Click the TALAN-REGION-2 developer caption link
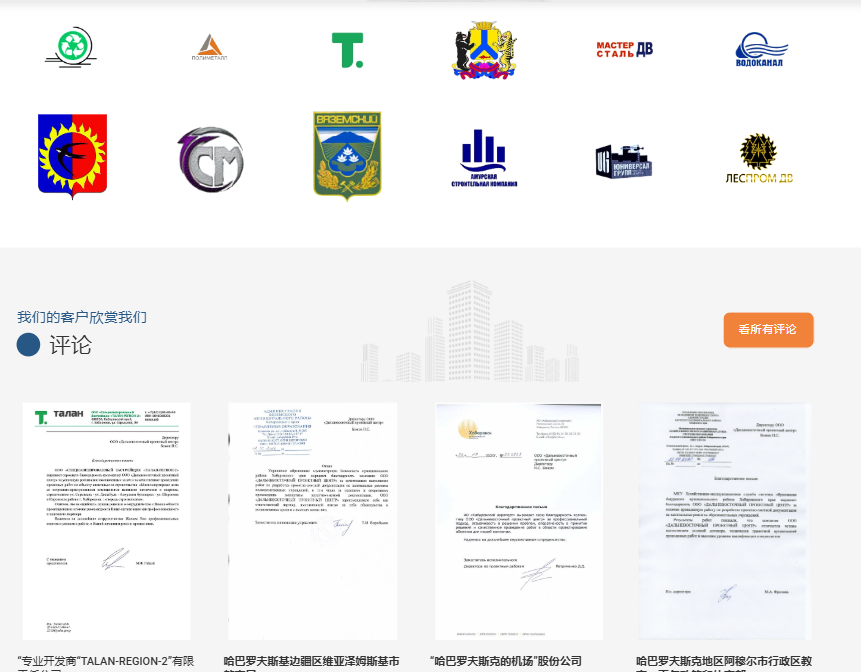 (105, 662)
